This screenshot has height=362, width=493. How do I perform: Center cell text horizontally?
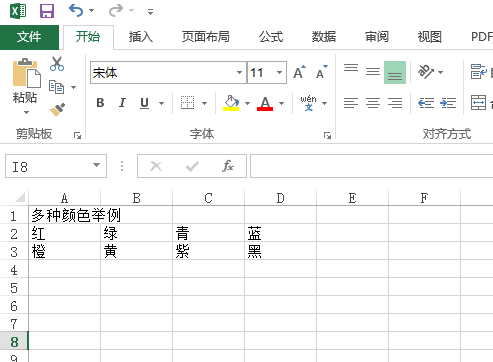coord(373,103)
